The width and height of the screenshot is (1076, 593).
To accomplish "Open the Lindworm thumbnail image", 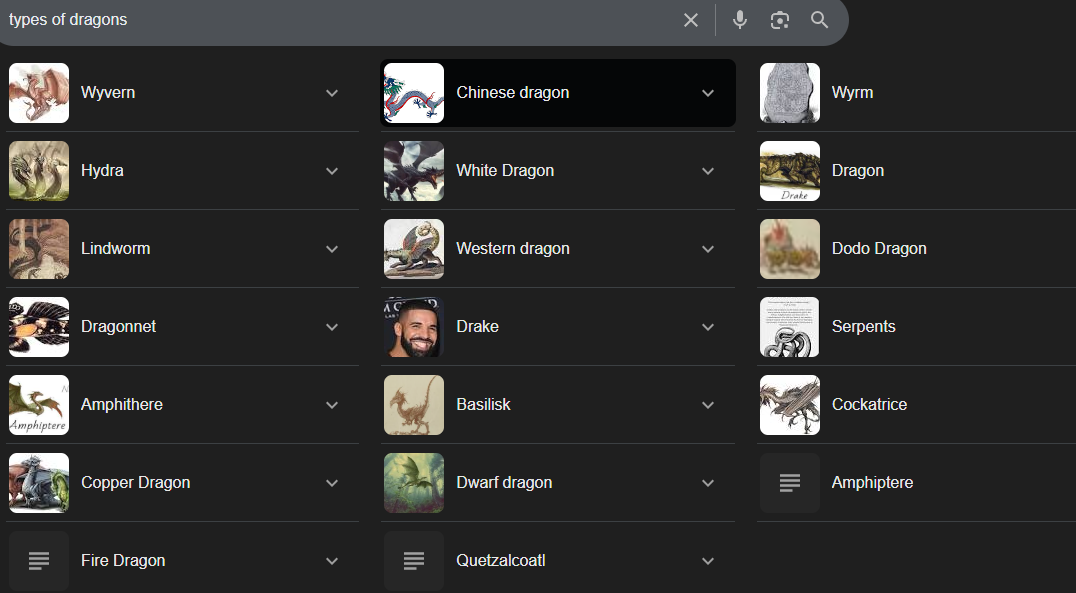I will tap(39, 249).
